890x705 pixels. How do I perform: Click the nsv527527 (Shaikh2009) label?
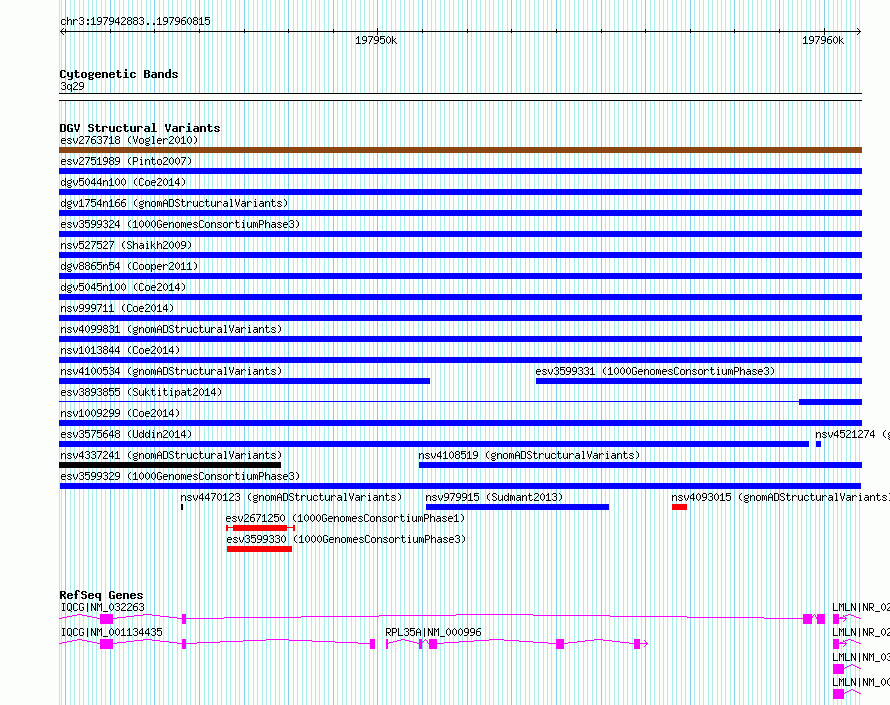coord(126,245)
